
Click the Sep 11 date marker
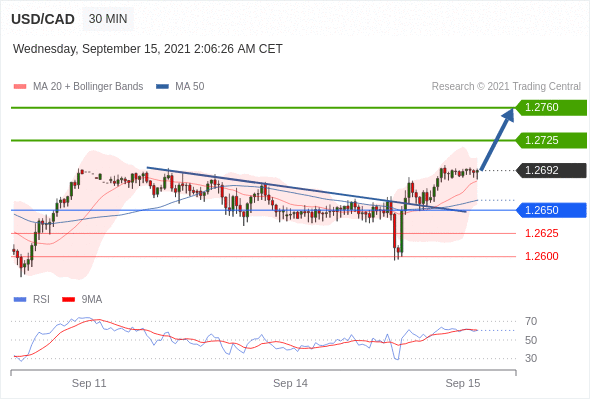click(x=89, y=383)
